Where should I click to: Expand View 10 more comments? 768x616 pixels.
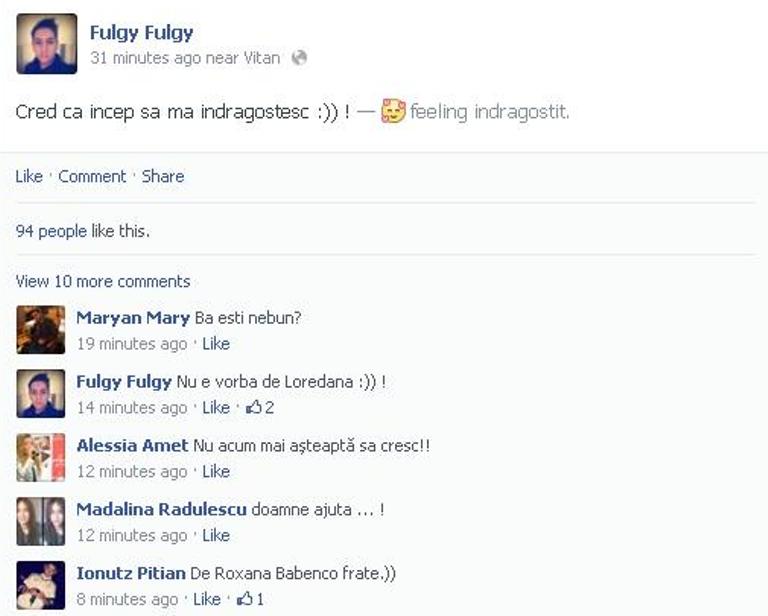(103, 282)
